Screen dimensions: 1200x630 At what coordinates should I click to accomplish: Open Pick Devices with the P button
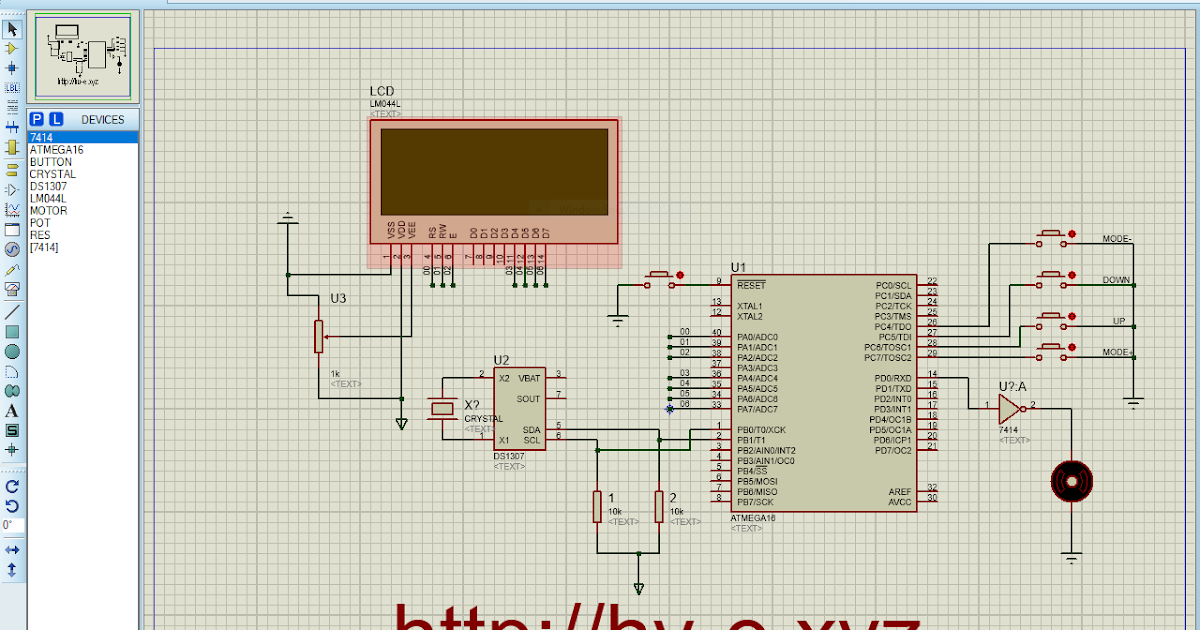tap(38, 118)
